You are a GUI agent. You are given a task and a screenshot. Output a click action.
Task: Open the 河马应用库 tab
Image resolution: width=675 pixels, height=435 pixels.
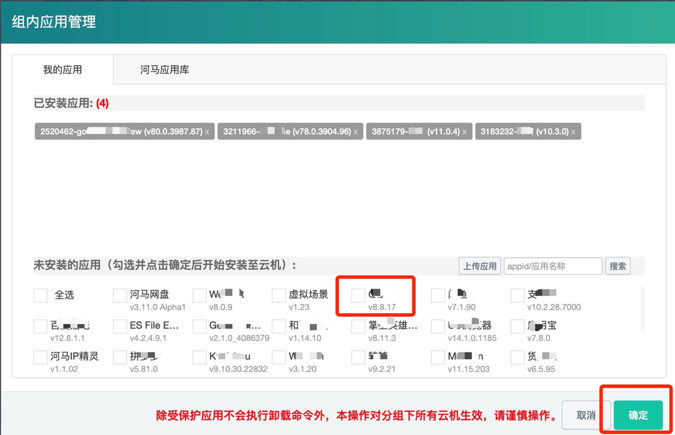[x=164, y=70]
